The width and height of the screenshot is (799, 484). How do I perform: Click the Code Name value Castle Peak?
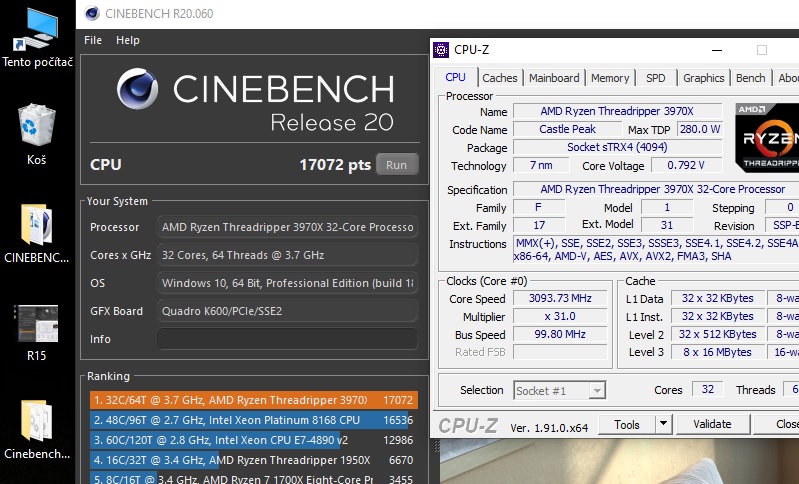(567, 129)
